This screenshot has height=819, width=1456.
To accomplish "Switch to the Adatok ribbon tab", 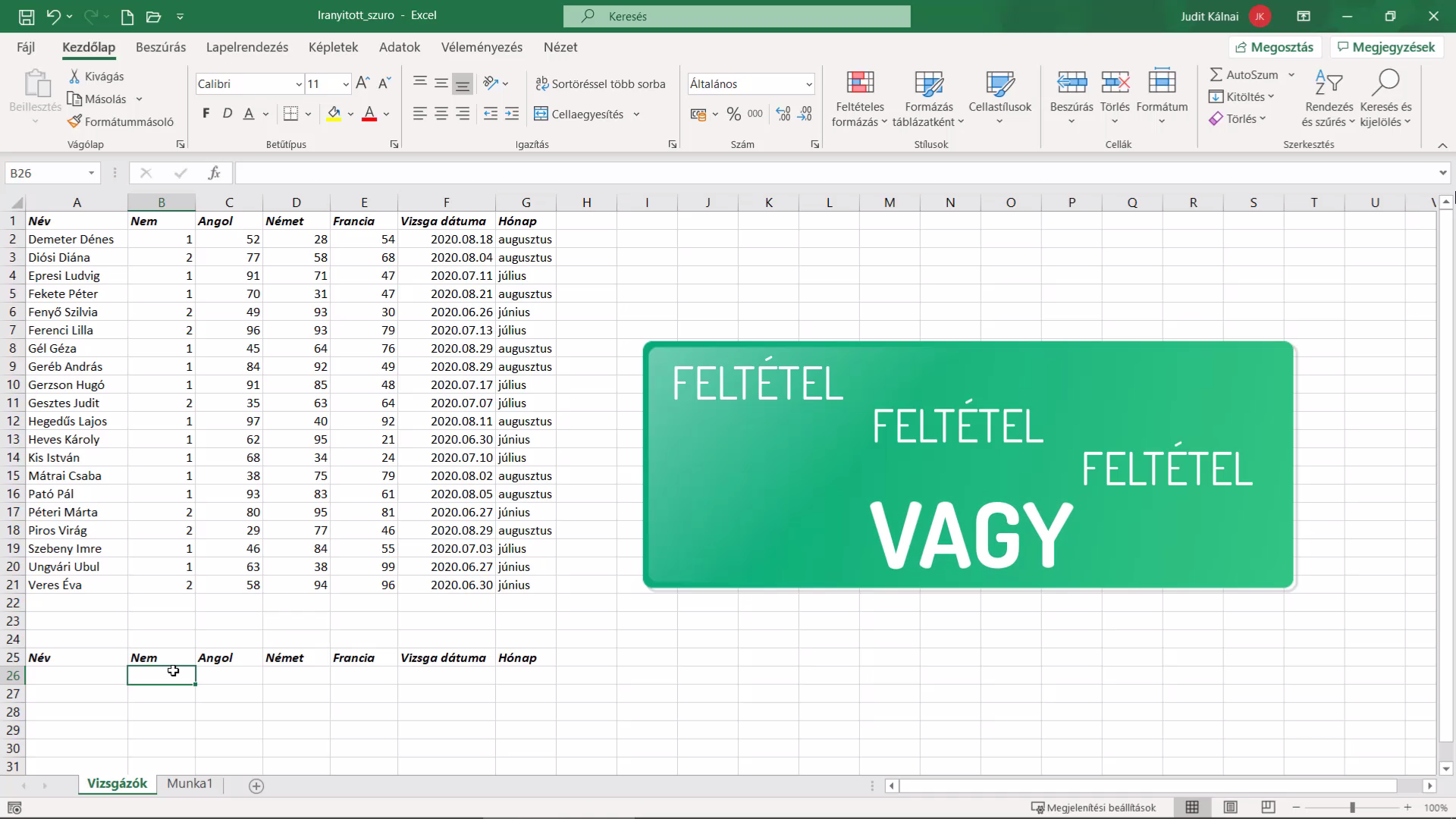I will click(x=400, y=47).
